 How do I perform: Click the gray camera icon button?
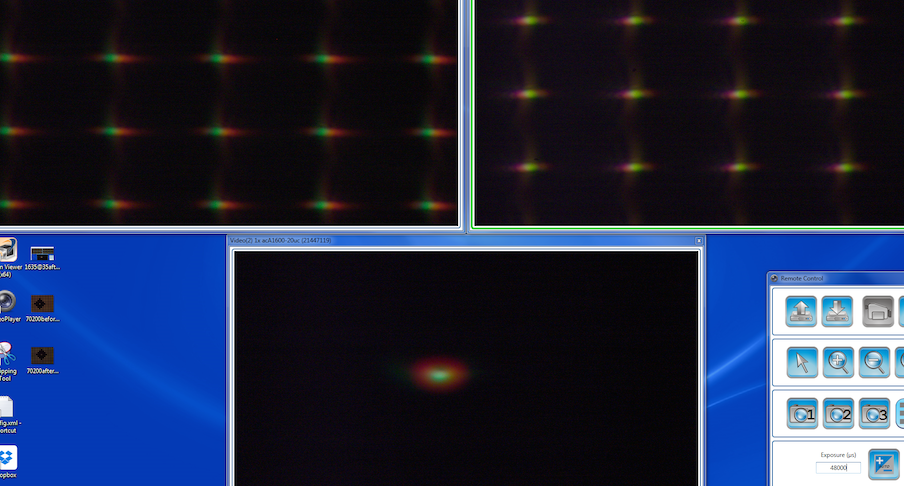tap(876, 312)
